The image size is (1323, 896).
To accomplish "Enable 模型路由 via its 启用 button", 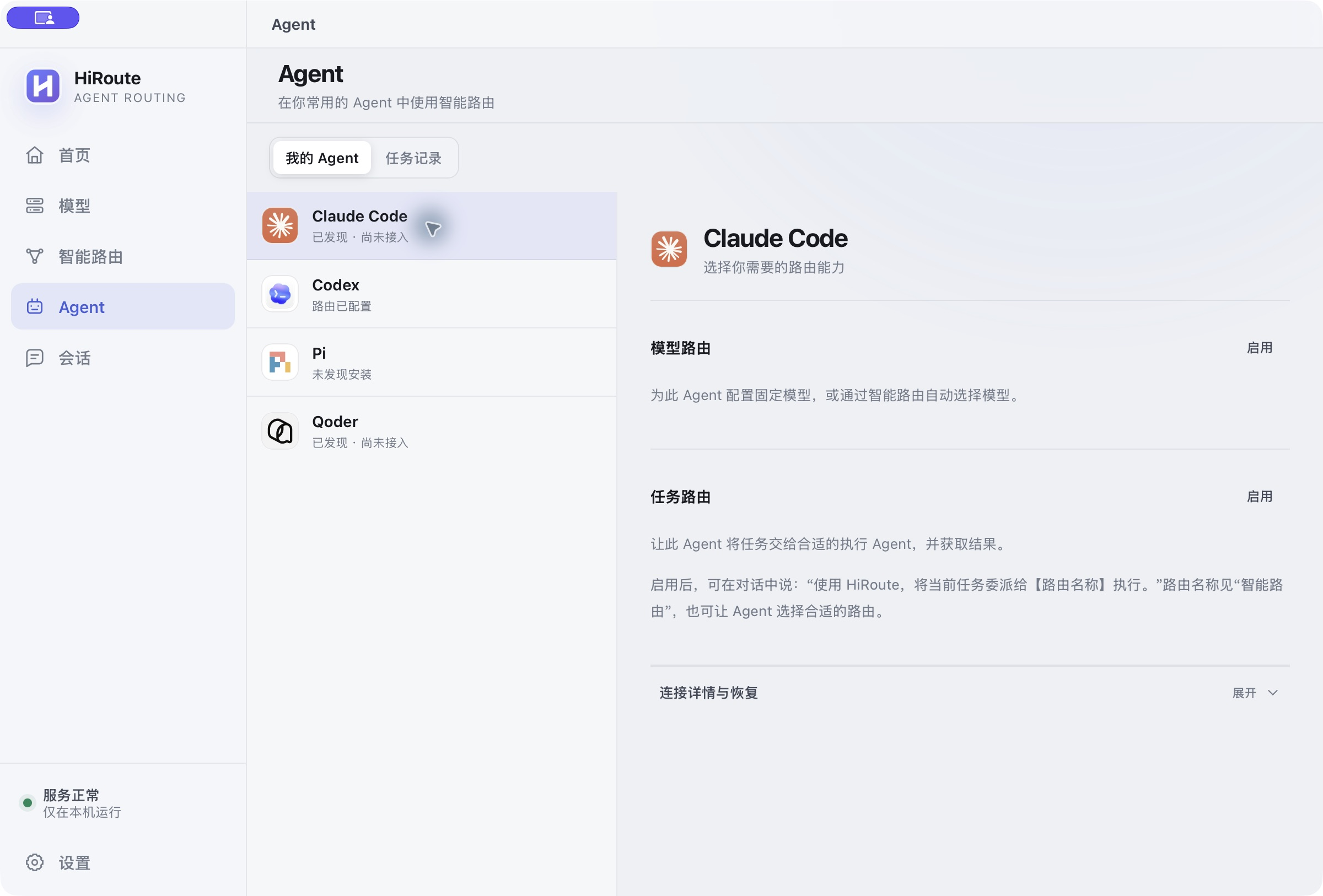I will tap(1259, 348).
